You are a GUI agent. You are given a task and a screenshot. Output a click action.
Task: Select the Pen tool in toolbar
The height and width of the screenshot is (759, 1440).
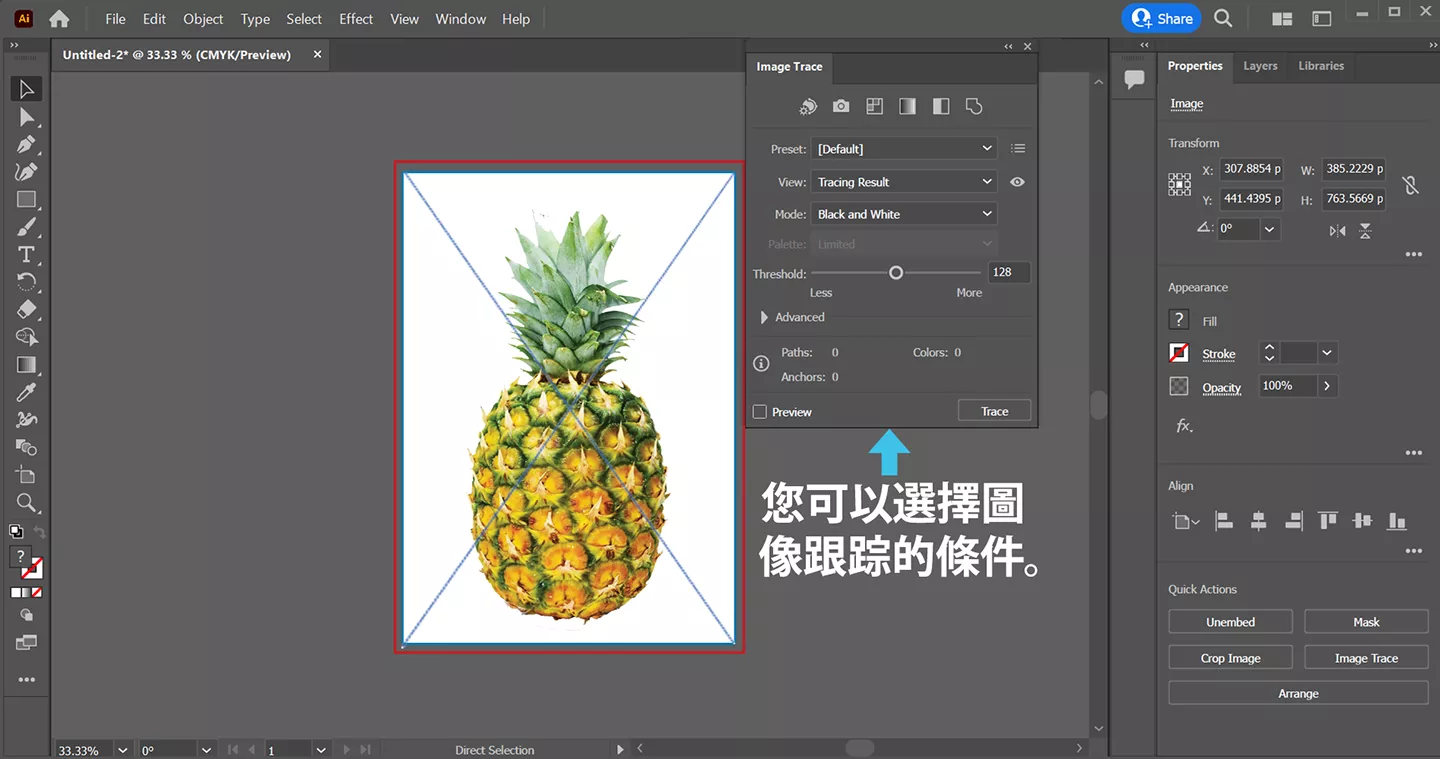point(26,144)
